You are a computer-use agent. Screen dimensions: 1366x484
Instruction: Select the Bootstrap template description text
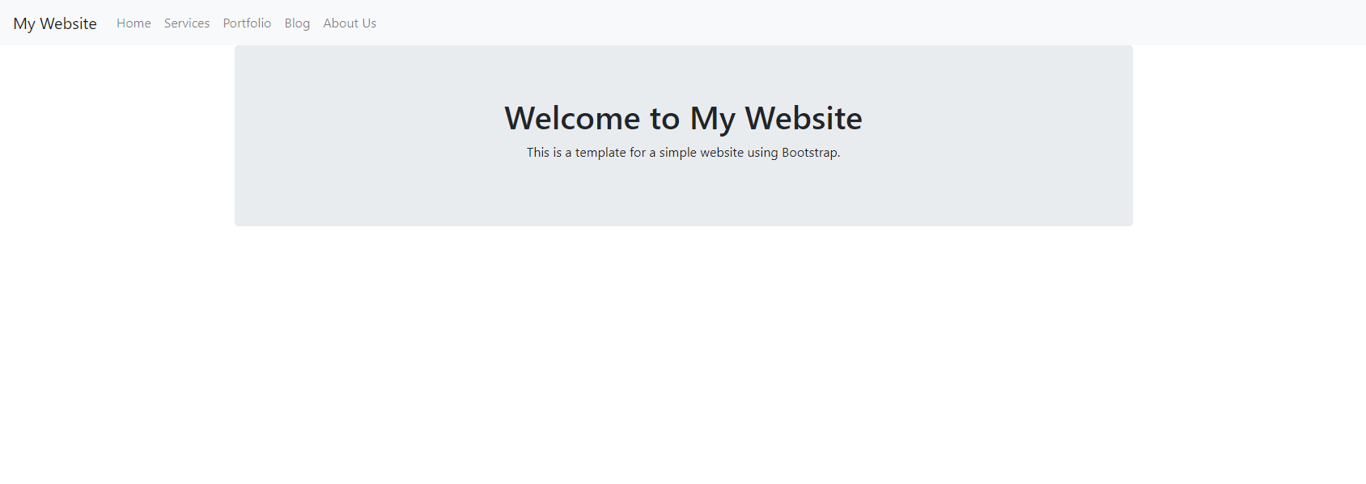(x=683, y=153)
